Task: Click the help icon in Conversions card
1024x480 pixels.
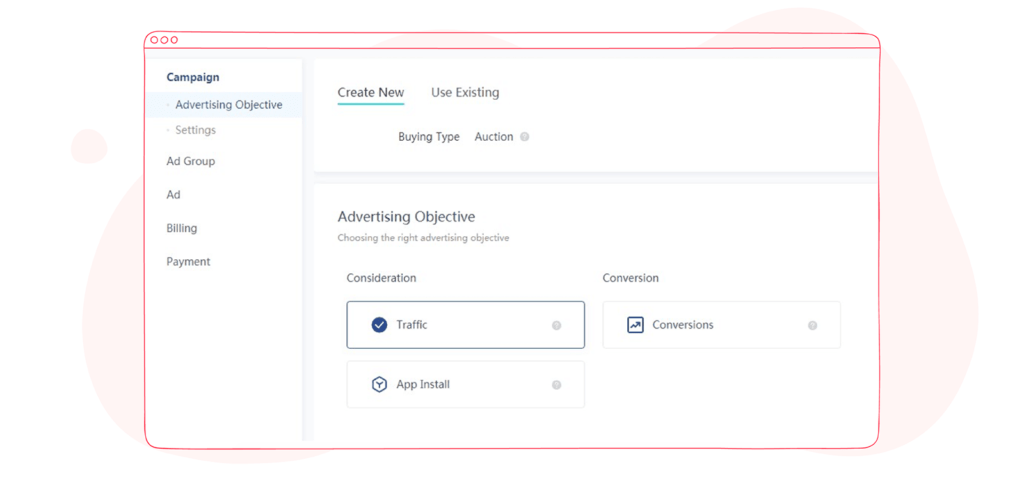Action: click(x=812, y=325)
